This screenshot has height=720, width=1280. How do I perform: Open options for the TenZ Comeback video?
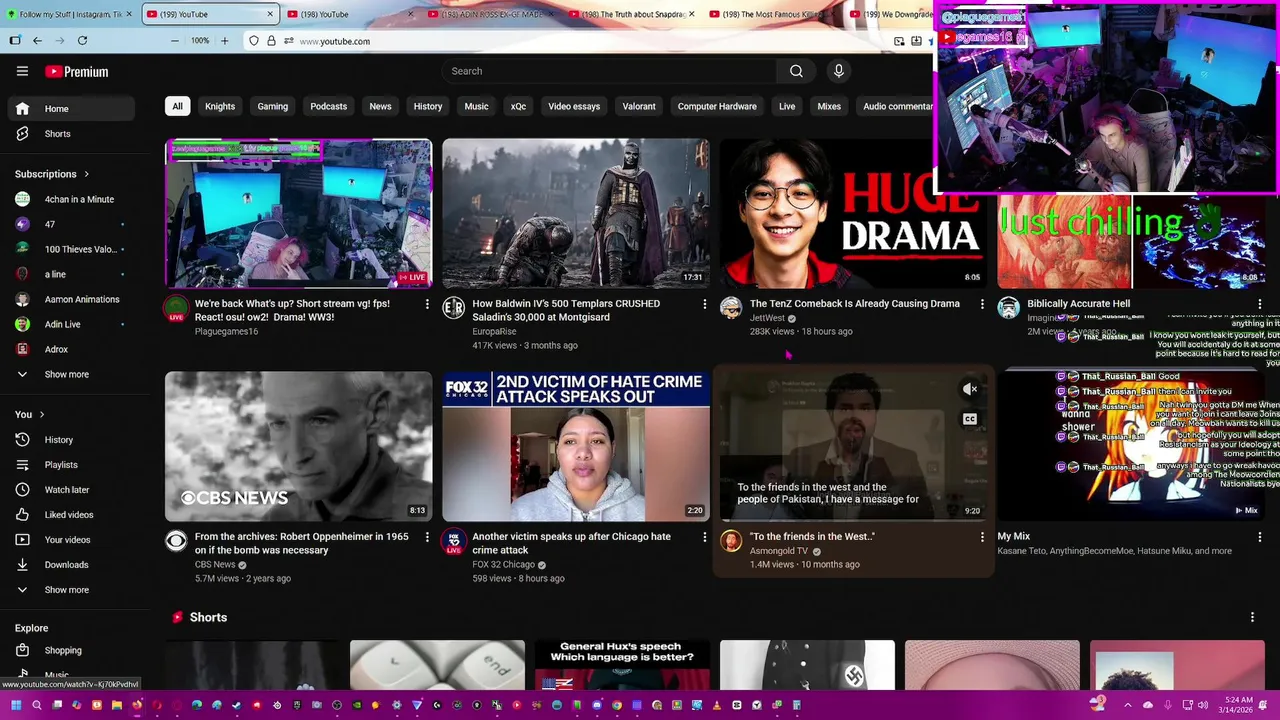(x=982, y=304)
